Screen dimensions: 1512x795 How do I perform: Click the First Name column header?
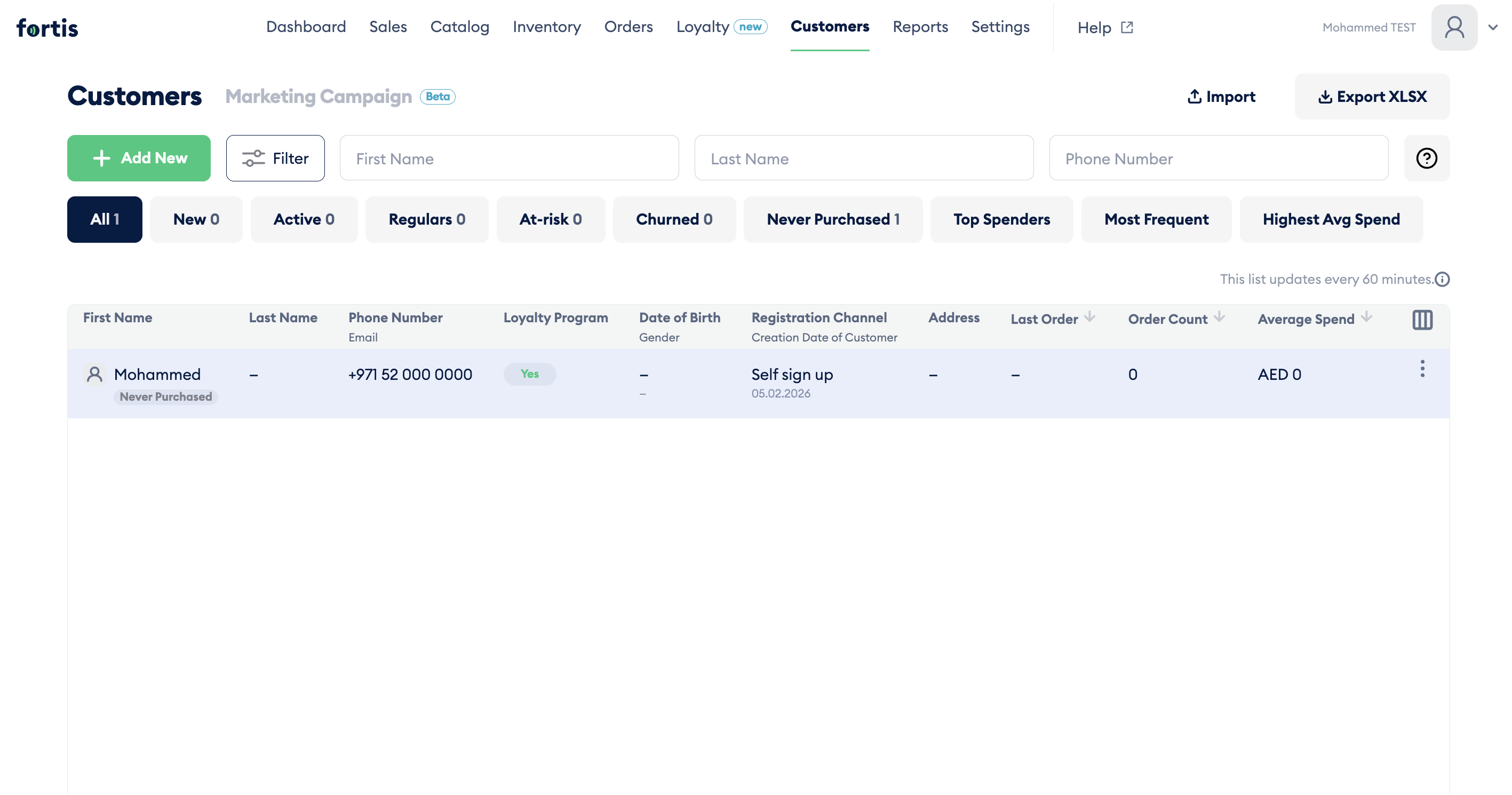(117, 317)
